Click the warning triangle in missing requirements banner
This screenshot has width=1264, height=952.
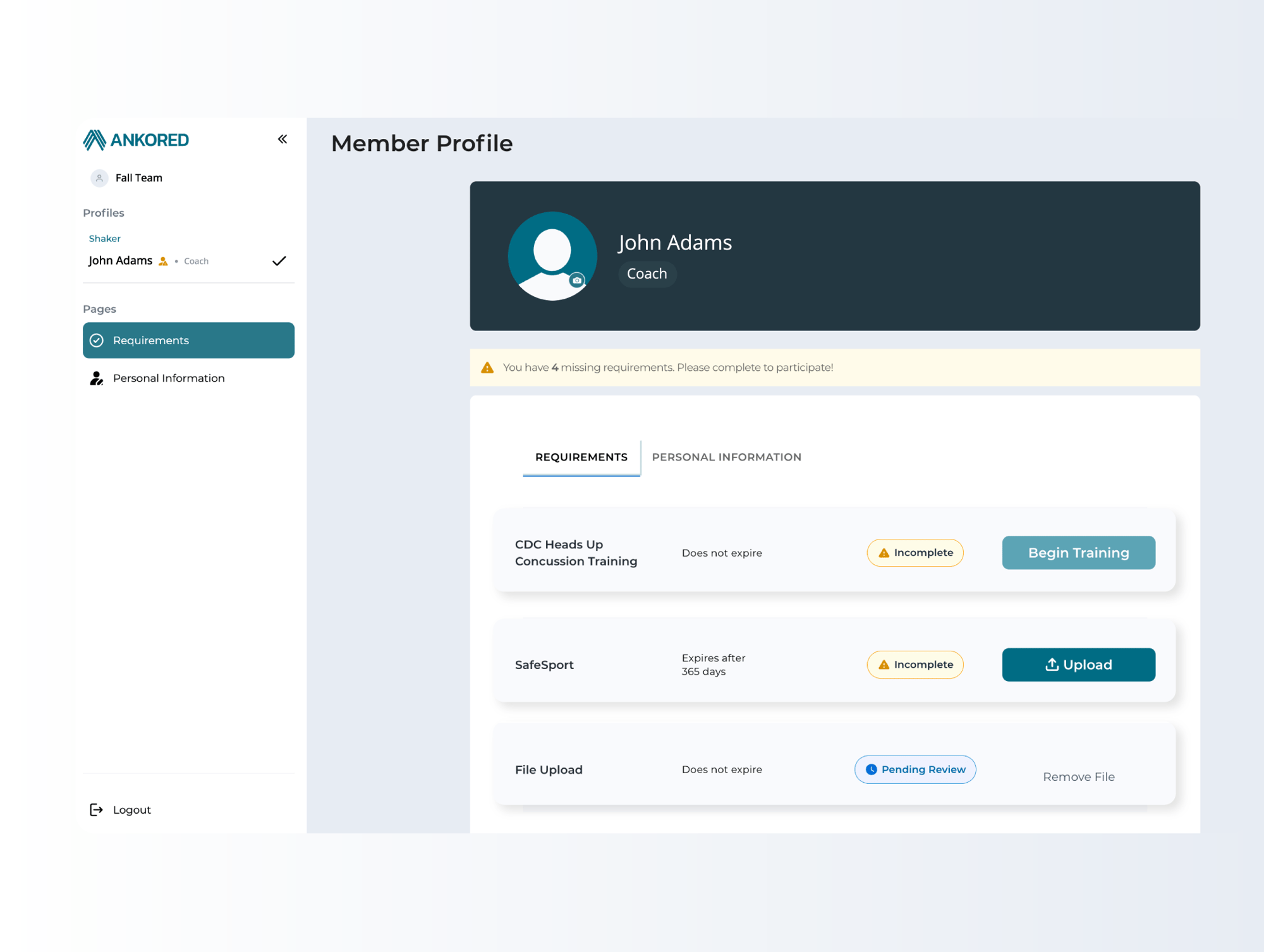click(x=487, y=368)
